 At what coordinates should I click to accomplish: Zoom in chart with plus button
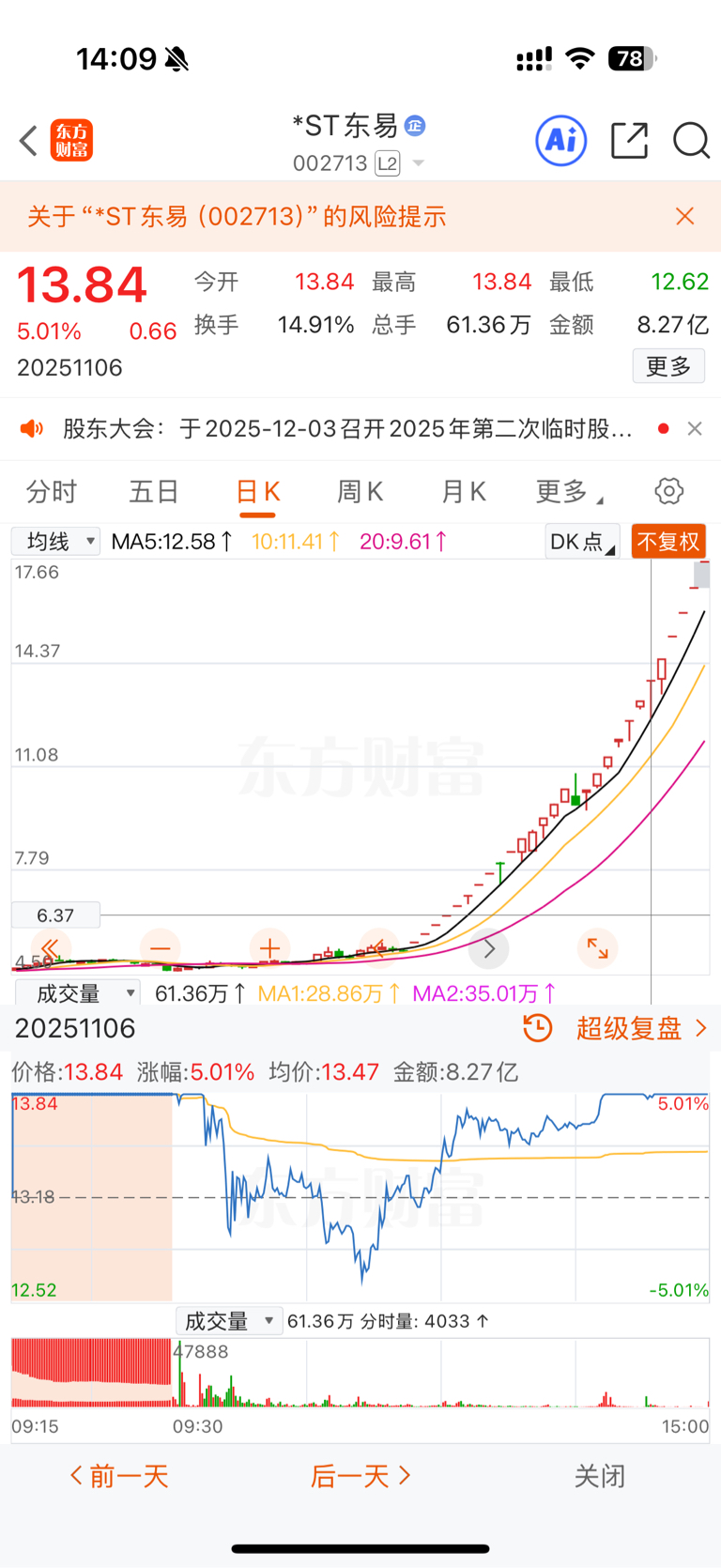point(269,948)
